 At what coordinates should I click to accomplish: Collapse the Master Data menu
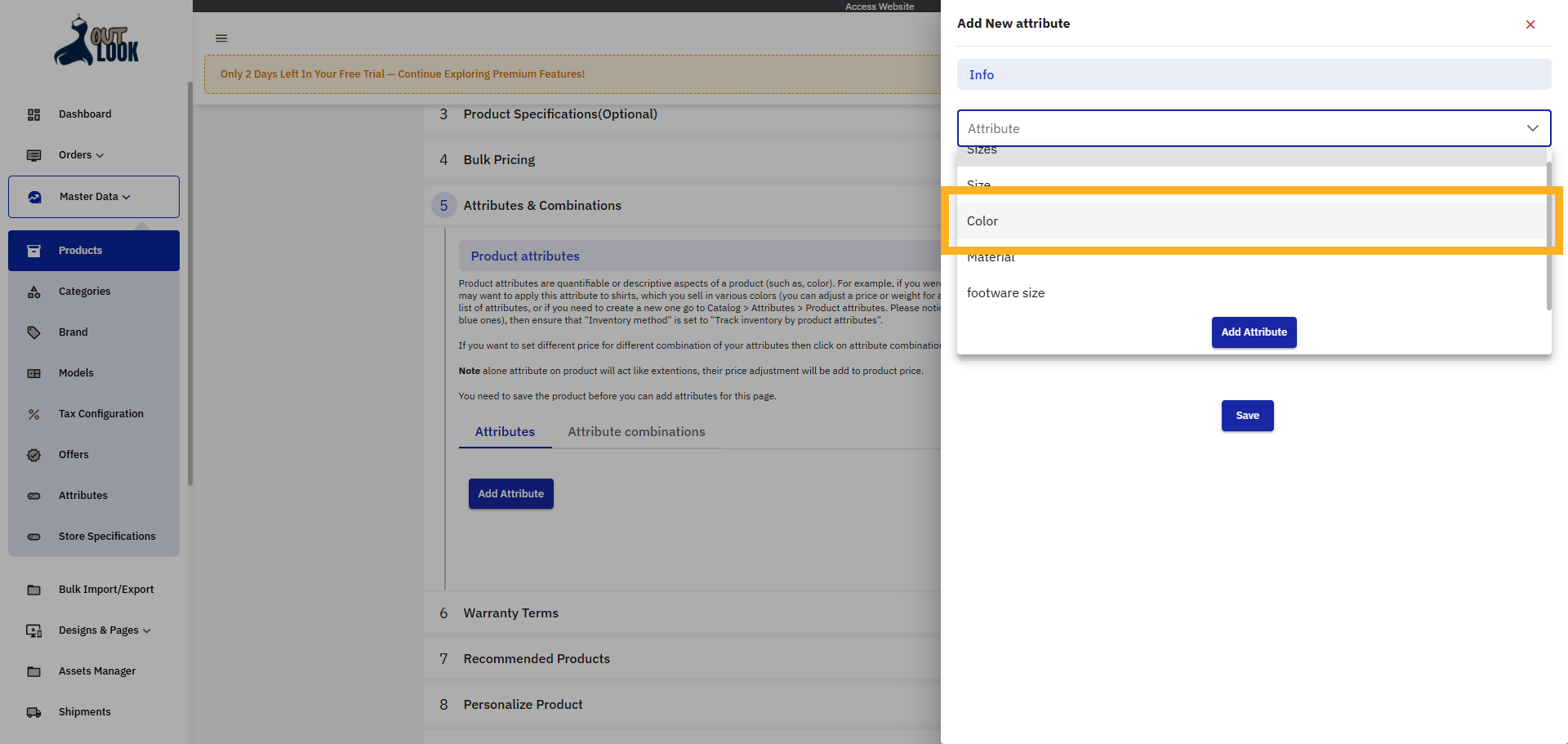(94, 197)
